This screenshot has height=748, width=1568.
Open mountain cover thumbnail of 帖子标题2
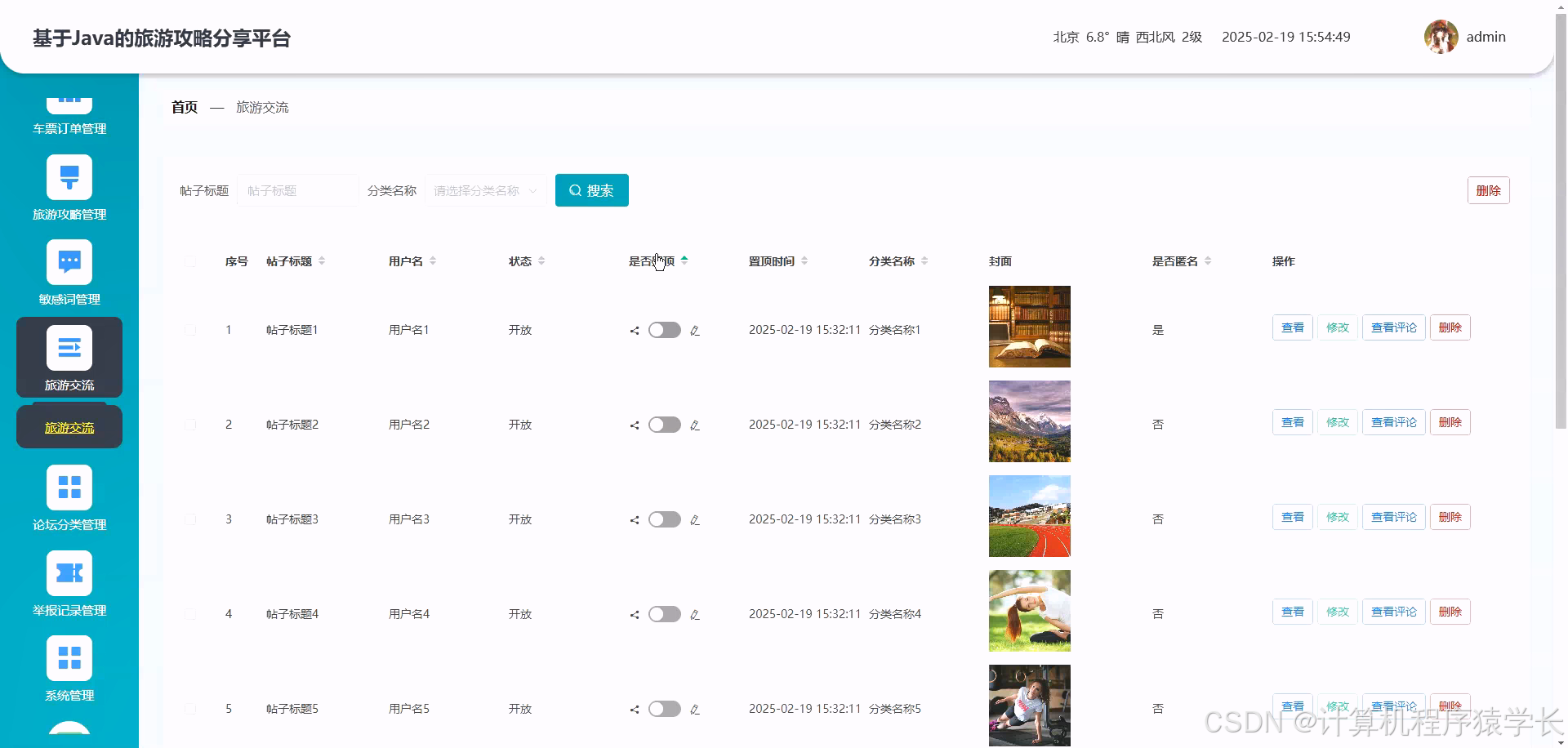[x=1029, y=421]
